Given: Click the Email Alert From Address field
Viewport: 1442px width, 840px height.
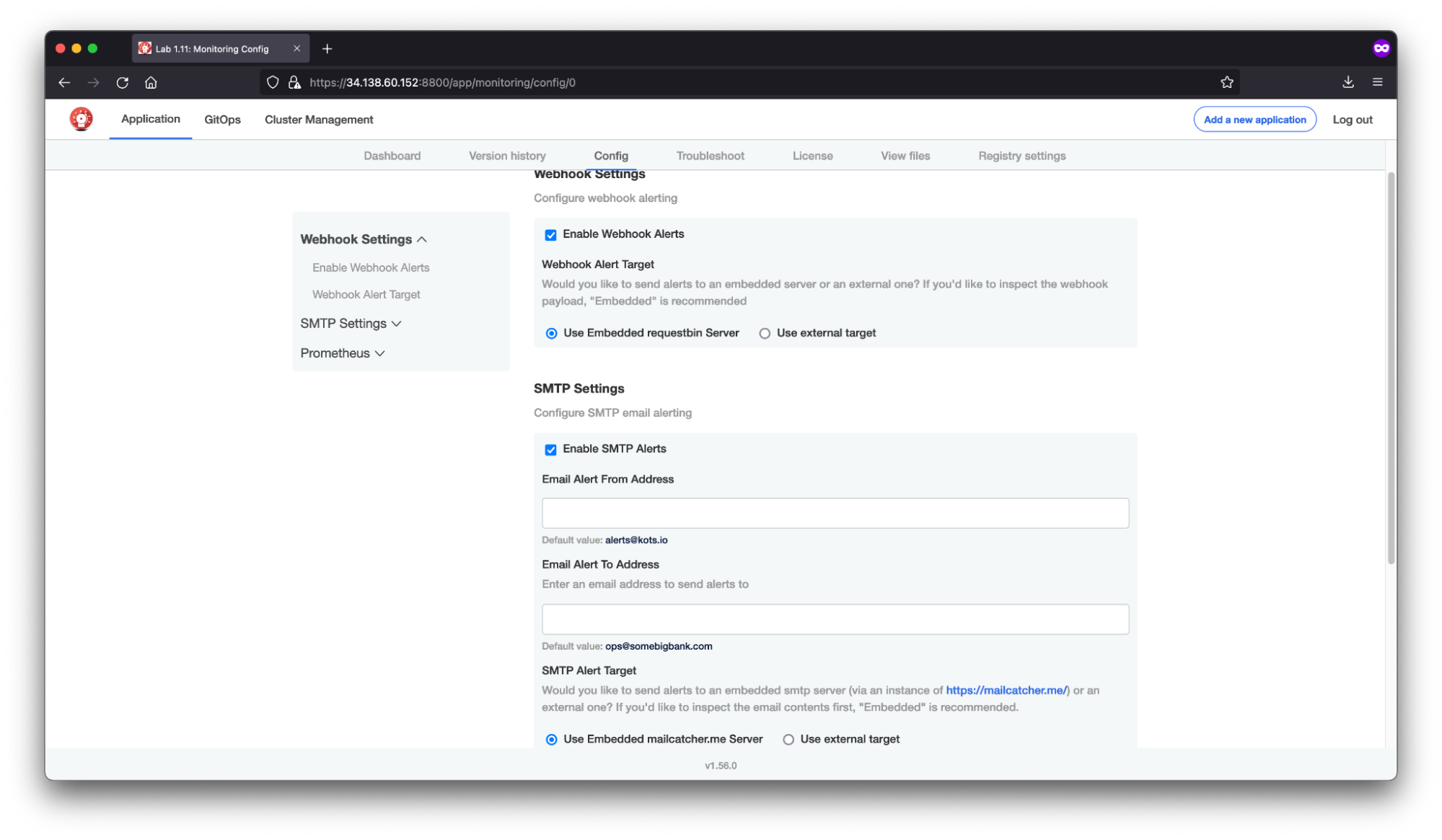Looking at the screenshot, I should coord(835,513).
